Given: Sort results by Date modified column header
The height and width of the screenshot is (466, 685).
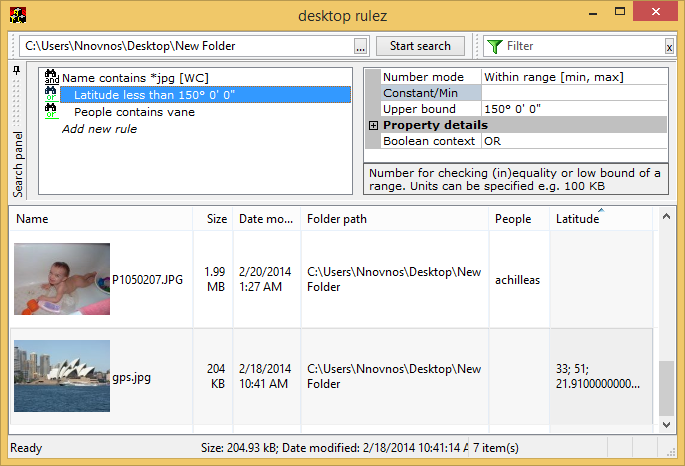Looking at the screenshot, I should pyautogui.click(x=267, y=219).
